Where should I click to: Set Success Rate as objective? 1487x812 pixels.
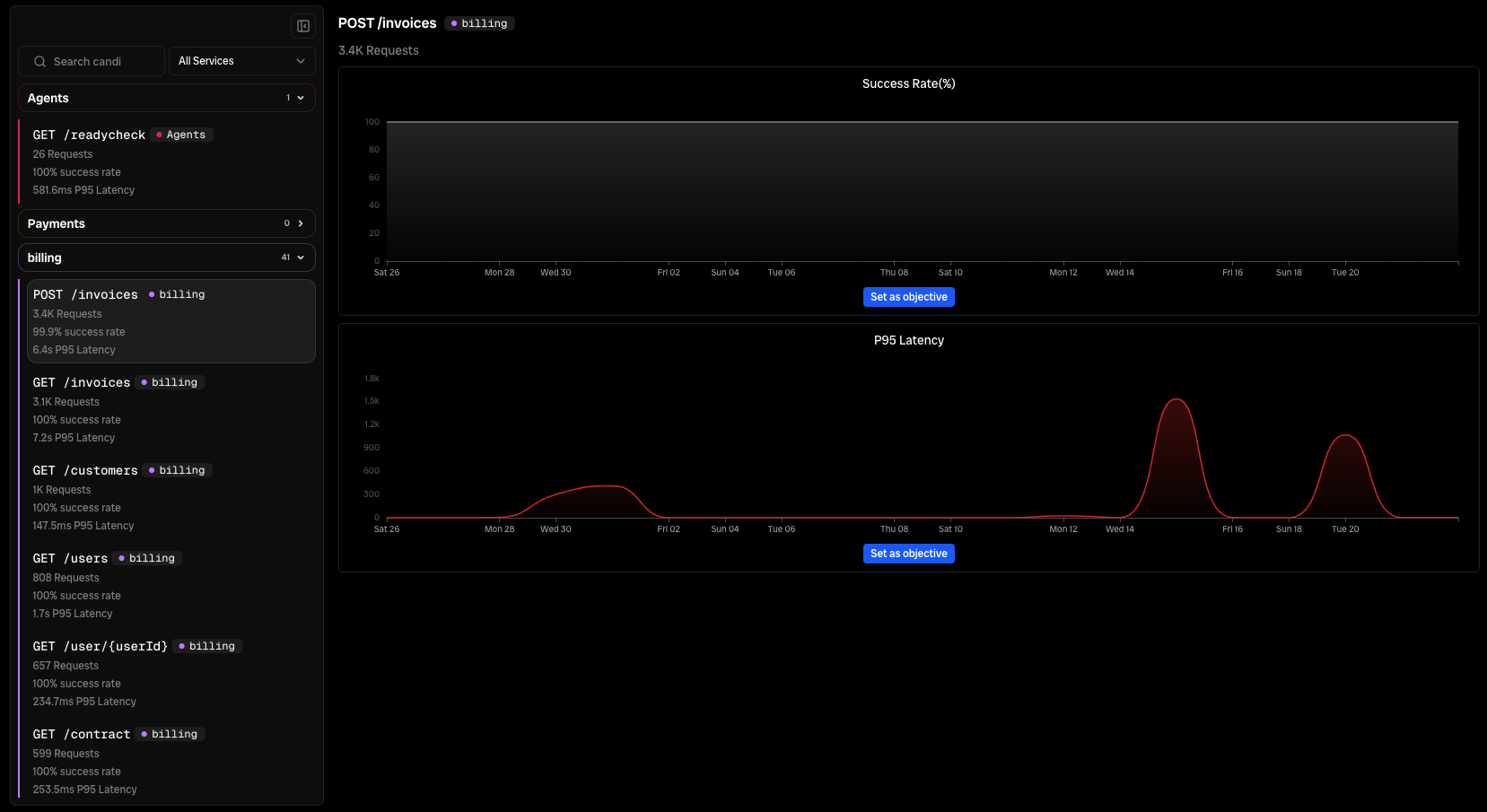tap(908, 297)
